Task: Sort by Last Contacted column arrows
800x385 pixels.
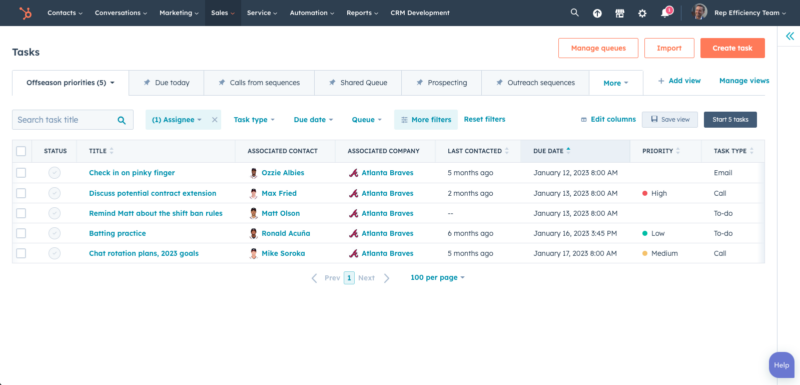Action: click(507, 151)
